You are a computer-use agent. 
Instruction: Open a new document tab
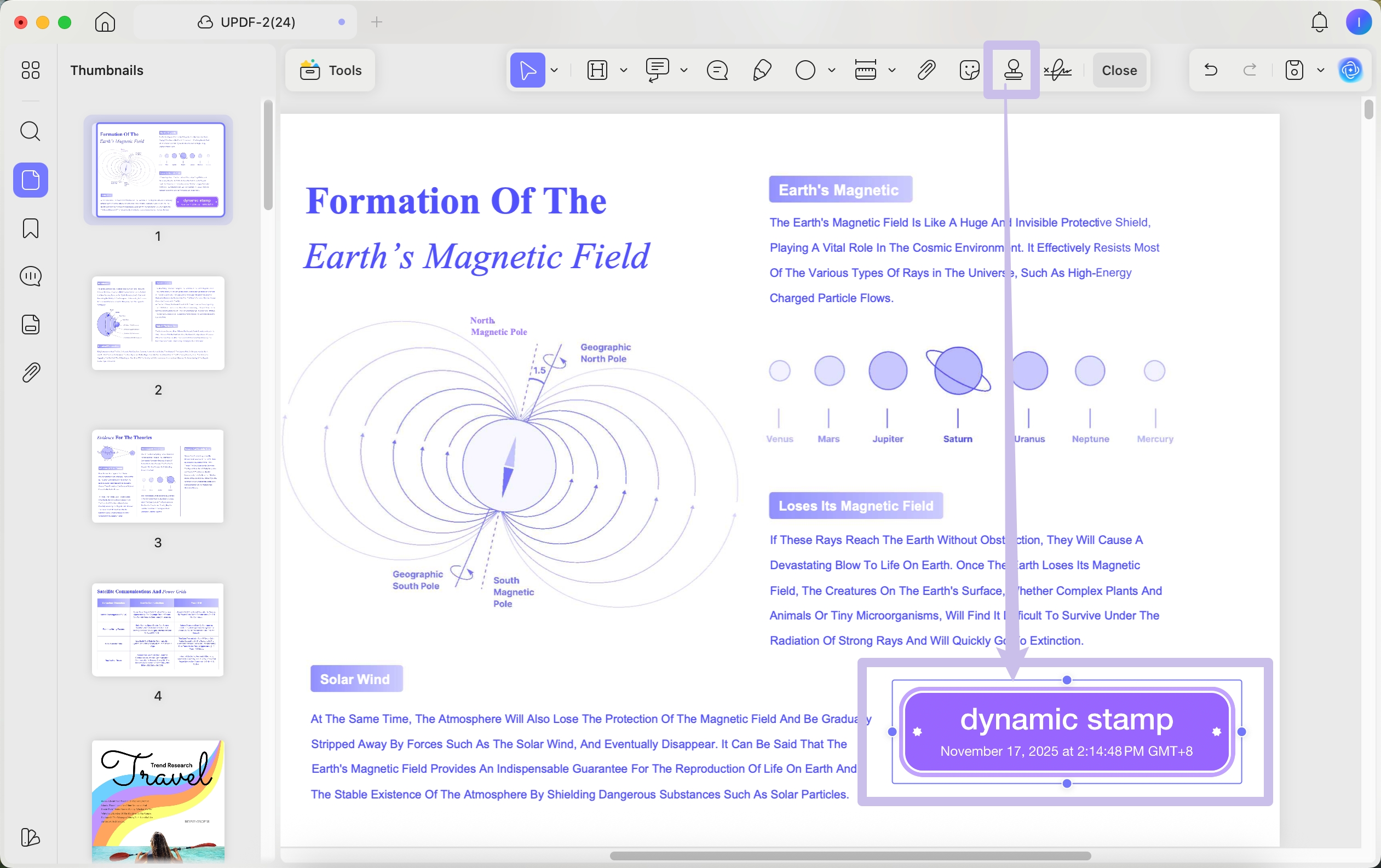coord(376,22)
